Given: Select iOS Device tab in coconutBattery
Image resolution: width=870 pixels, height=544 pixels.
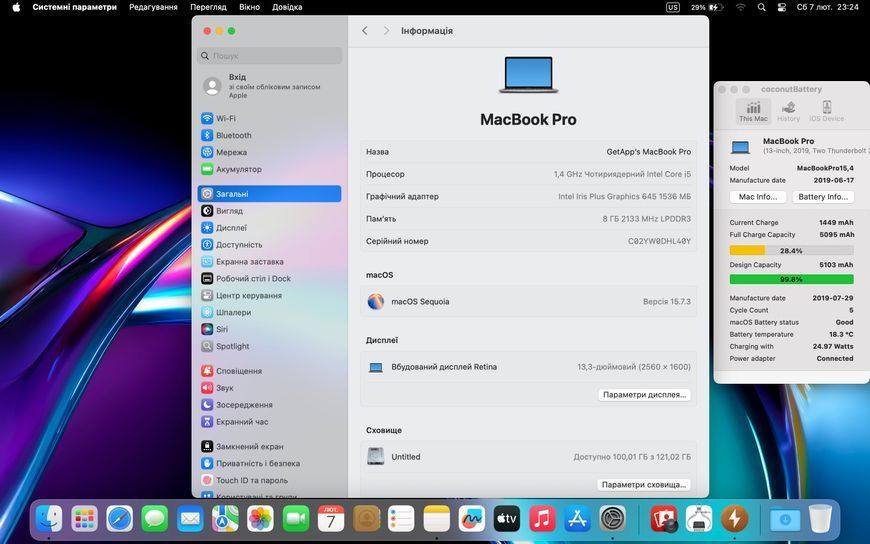Looking at the screenshot, I should tap(826, 111).
